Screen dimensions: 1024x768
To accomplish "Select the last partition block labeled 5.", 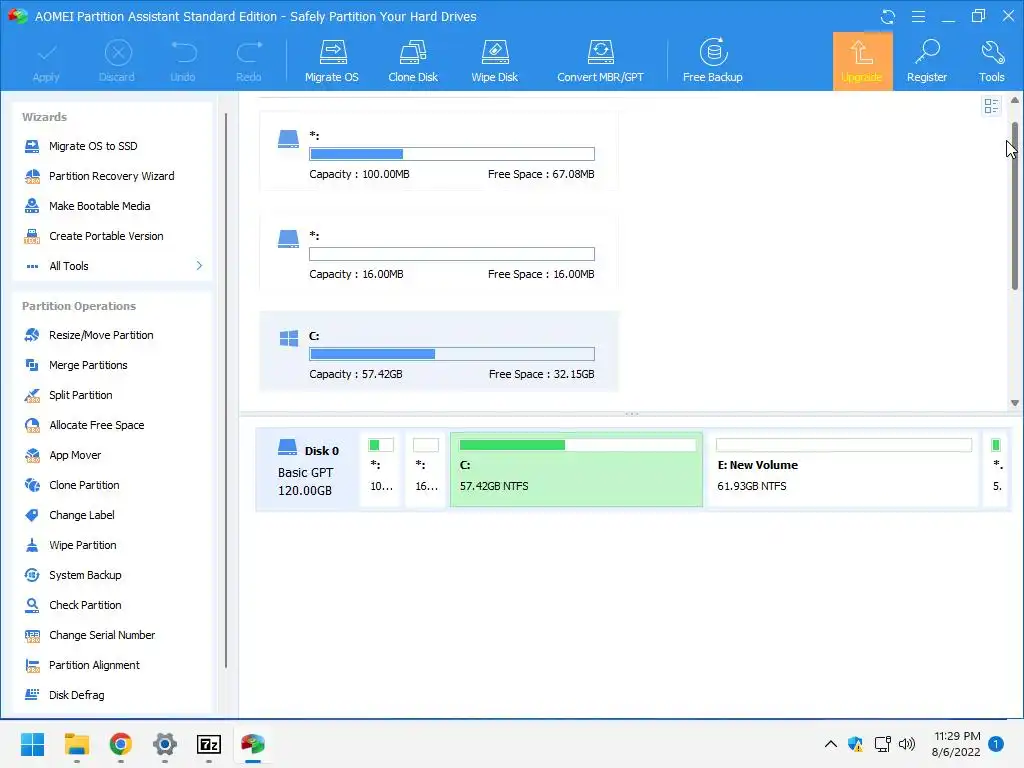I will click(997, 470).
